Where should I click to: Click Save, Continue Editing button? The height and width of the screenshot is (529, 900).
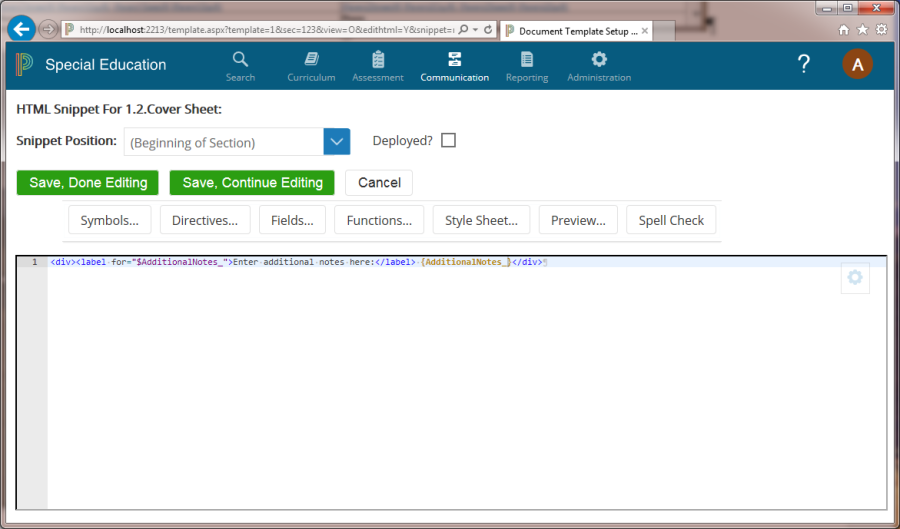[252, 183]
